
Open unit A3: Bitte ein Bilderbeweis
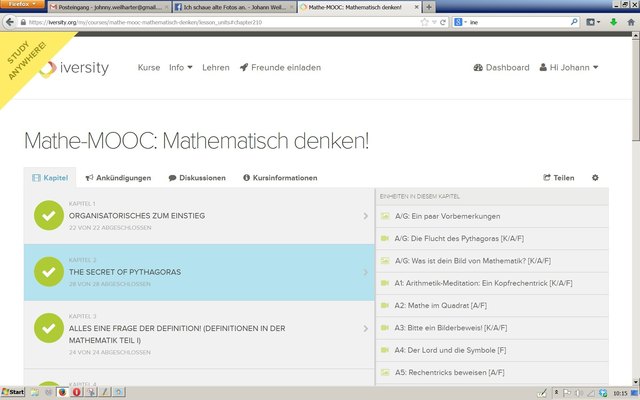click(492, 328)
